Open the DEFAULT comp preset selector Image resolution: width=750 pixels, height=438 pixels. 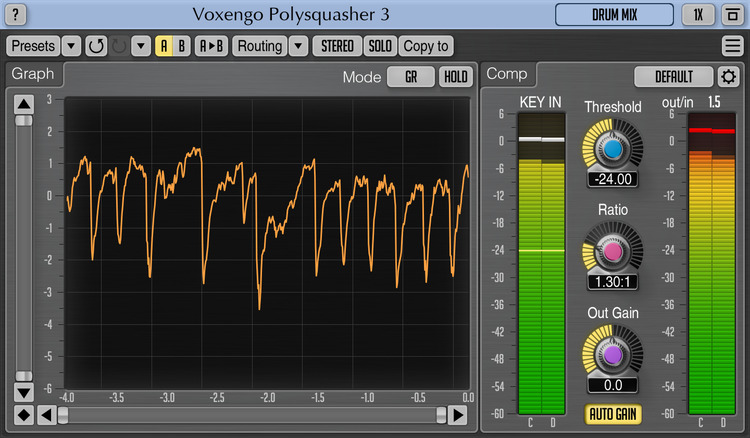(x=673, y=77)
